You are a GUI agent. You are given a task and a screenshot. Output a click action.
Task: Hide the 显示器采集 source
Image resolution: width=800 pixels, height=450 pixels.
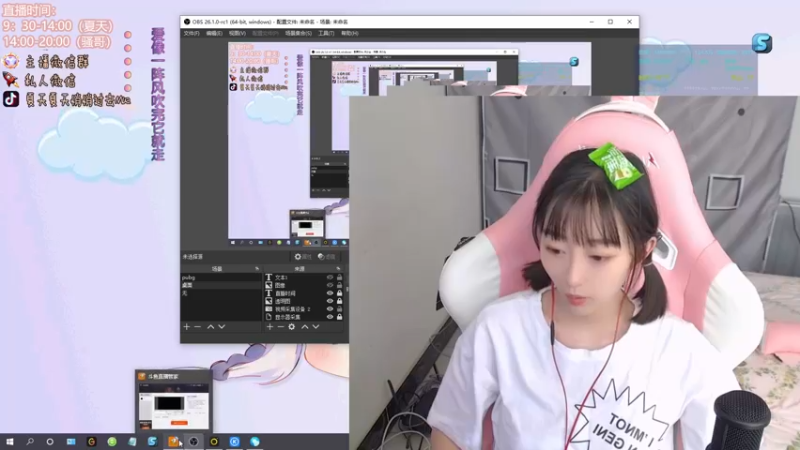coord(330,317)
